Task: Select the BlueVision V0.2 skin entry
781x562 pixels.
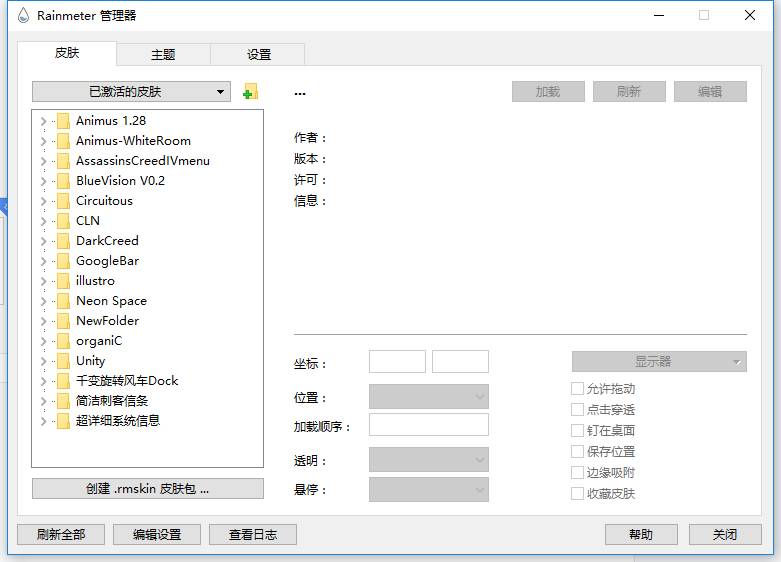Action: 121,181
